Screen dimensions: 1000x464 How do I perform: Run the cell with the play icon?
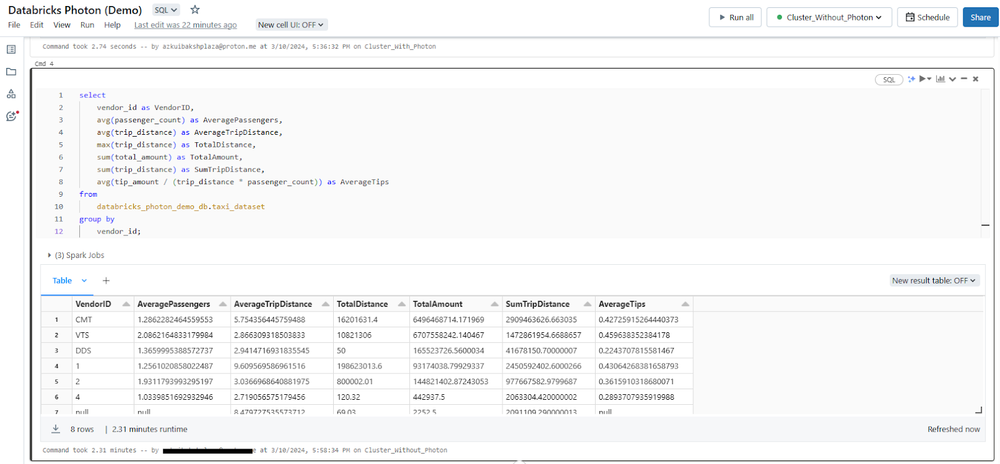coord(922,79)
